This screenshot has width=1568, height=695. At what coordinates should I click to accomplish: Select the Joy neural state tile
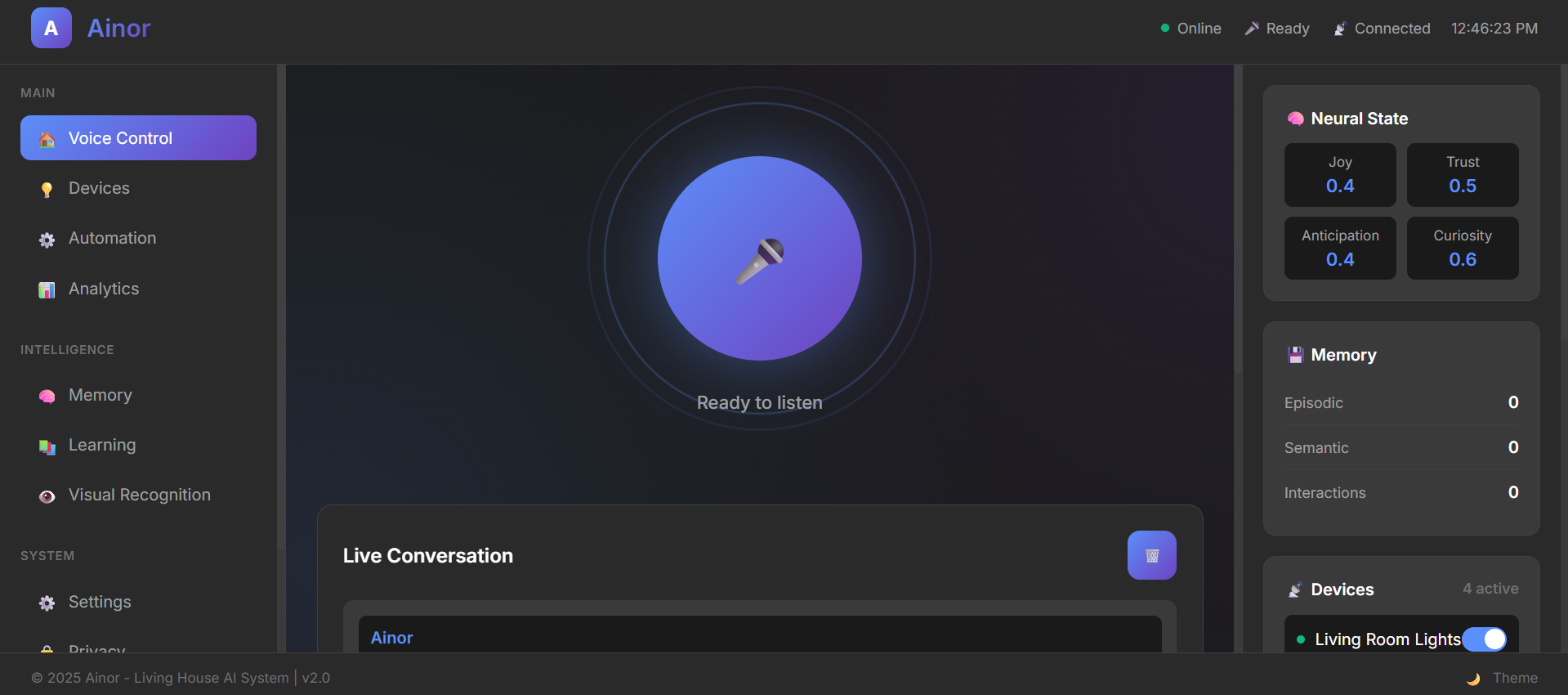[x=1339, y=175]
